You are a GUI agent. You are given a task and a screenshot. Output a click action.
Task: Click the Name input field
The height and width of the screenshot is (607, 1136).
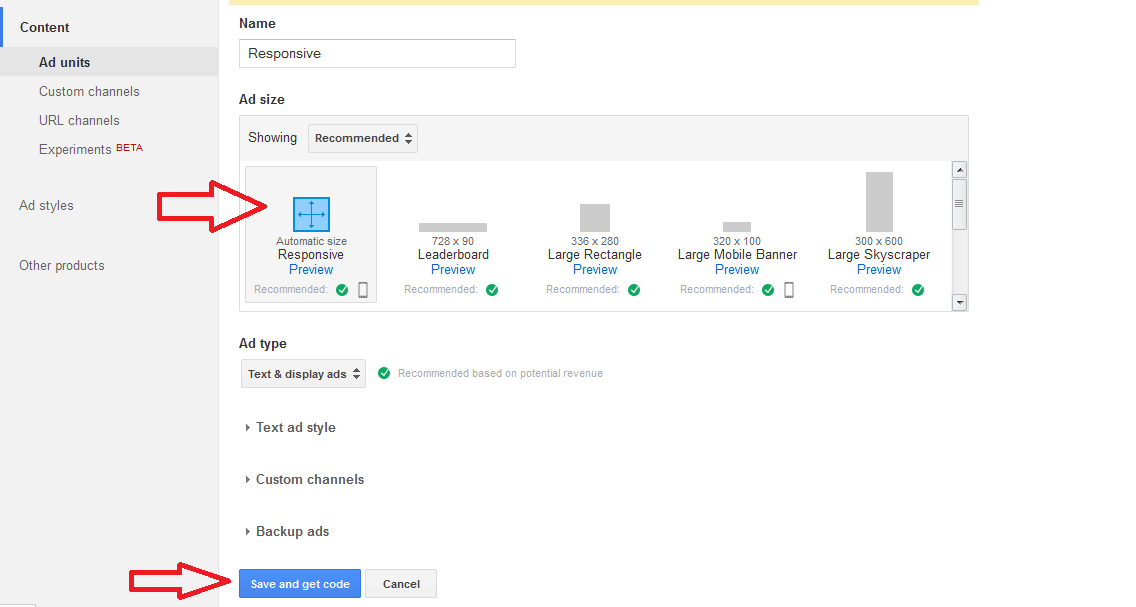(x=377, y=54)
